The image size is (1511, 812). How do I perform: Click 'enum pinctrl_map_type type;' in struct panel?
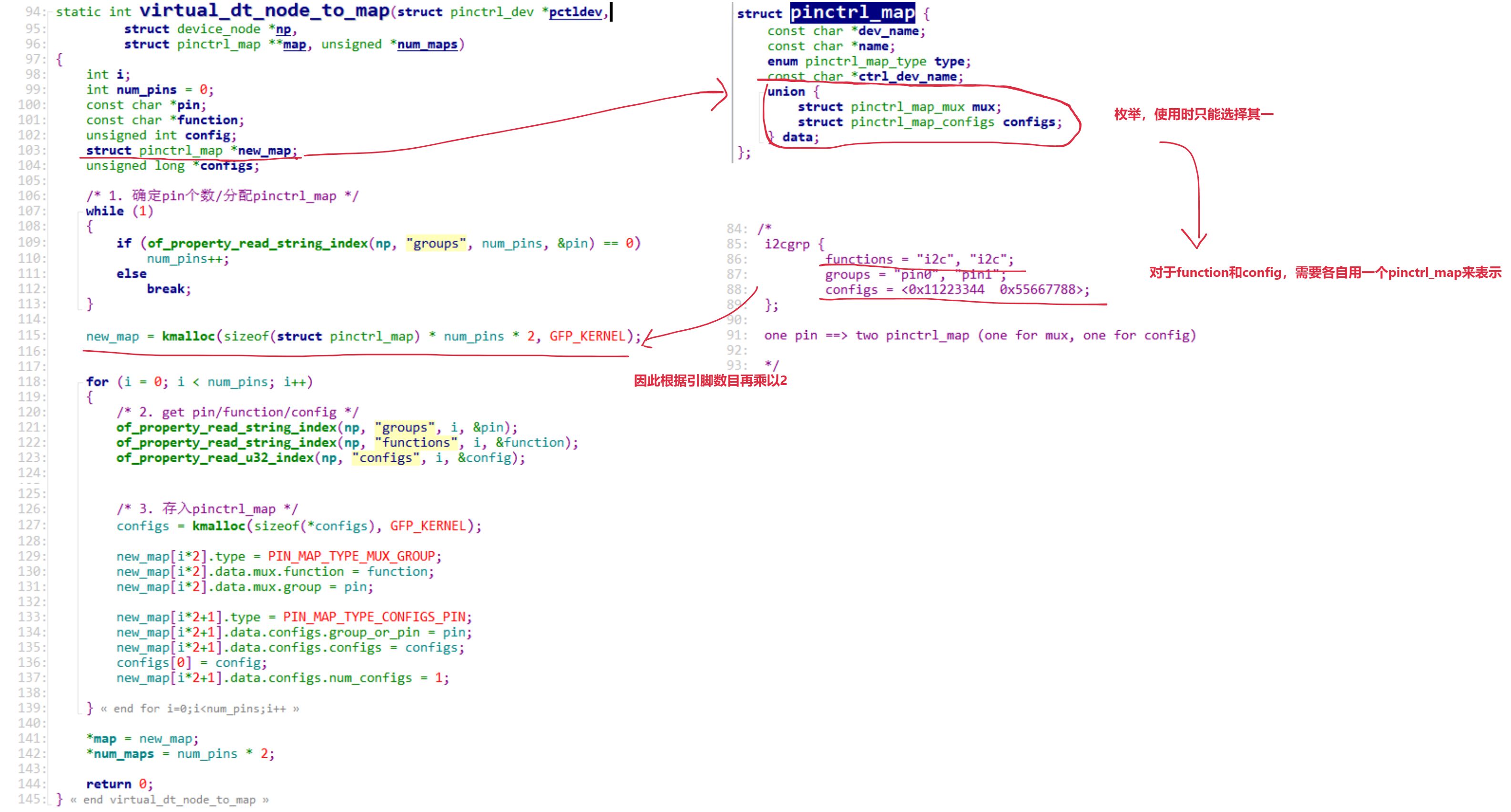[869, 61]
